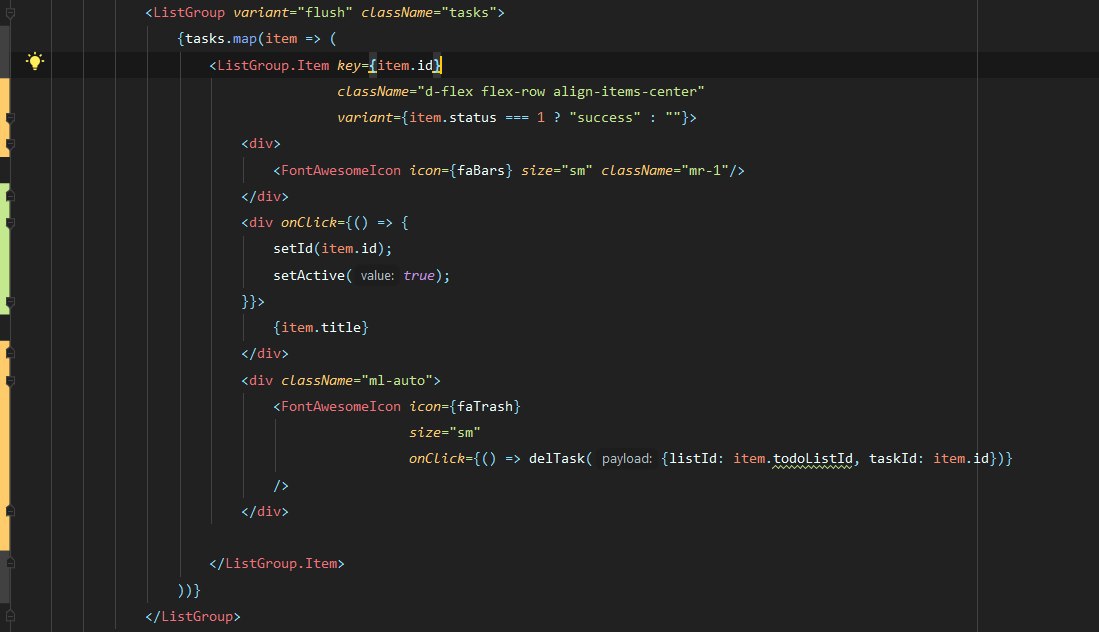Click the green change marker beside setId line
The height and width of the screenshot is (632, 1099).
click(4, 249)
